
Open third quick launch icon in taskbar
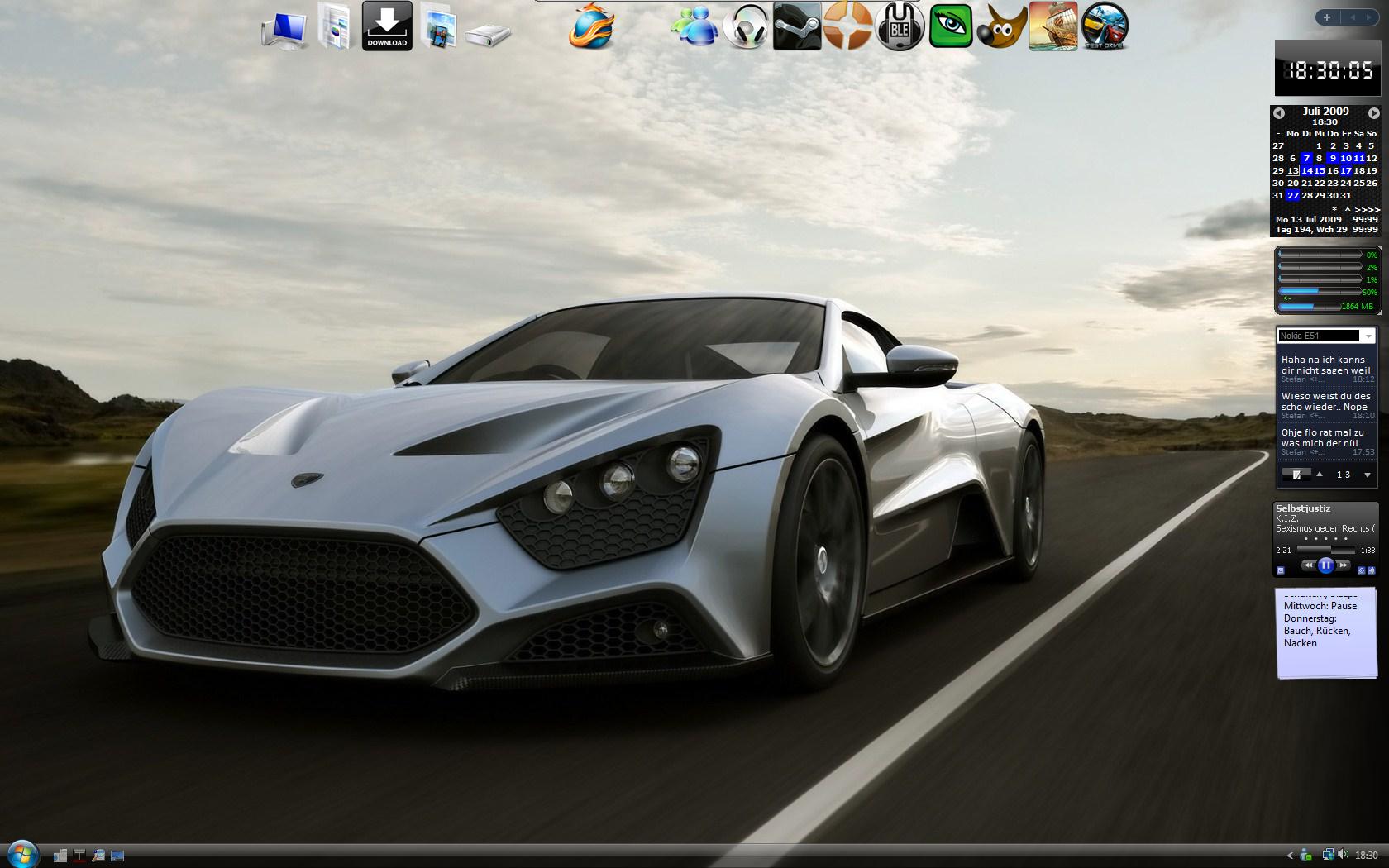[x=98, y=856]
